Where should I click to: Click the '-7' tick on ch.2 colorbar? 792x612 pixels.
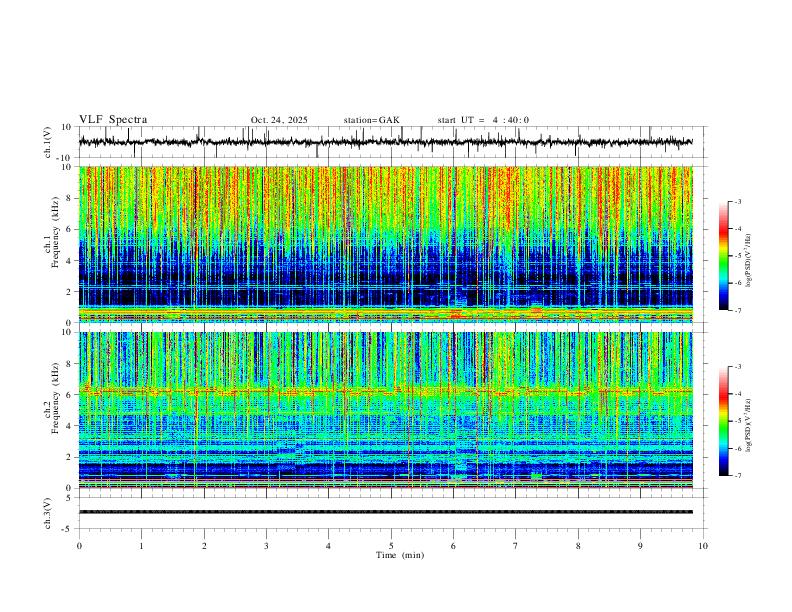(737, 476)
